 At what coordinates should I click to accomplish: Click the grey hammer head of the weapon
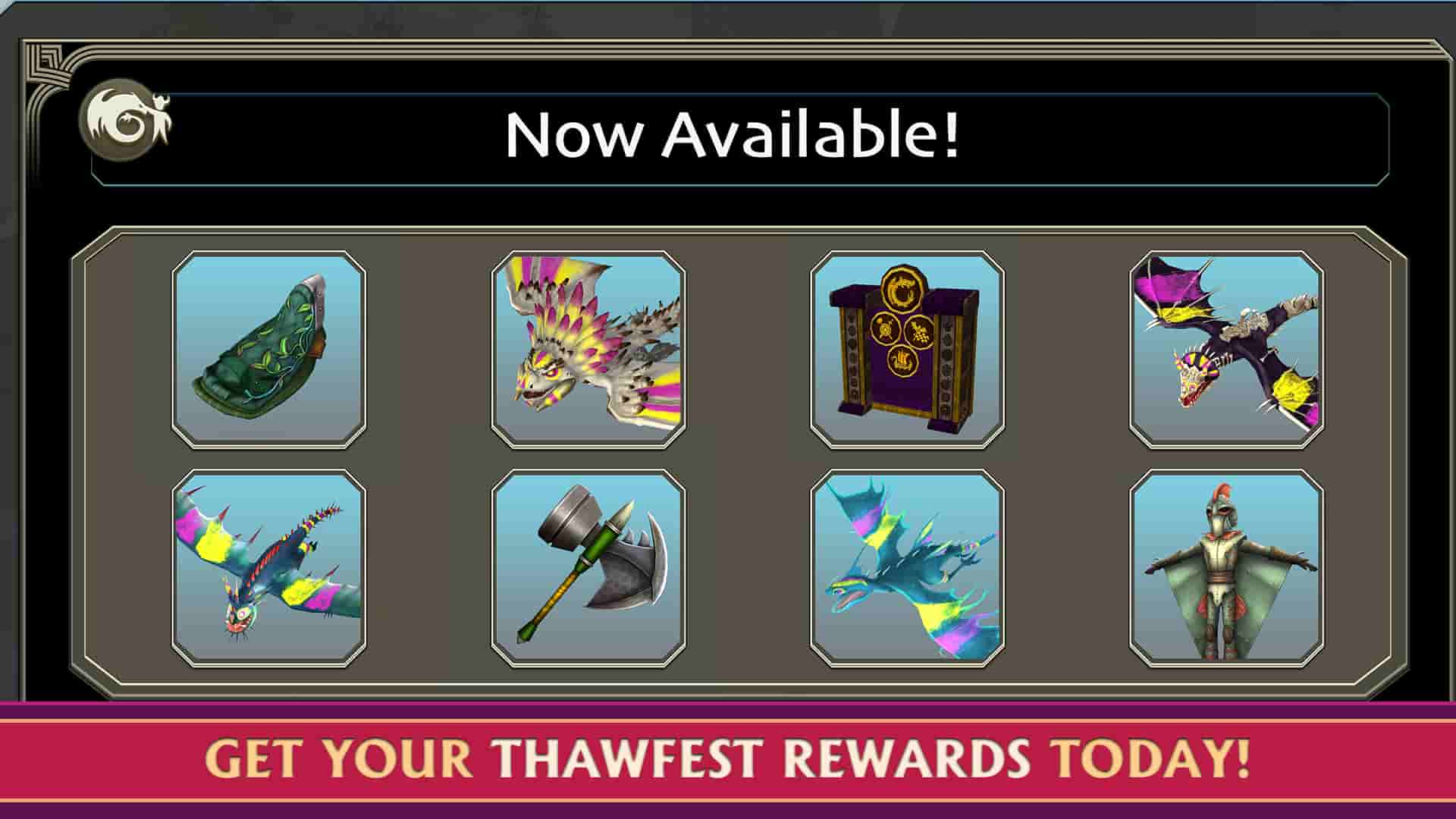569,520
